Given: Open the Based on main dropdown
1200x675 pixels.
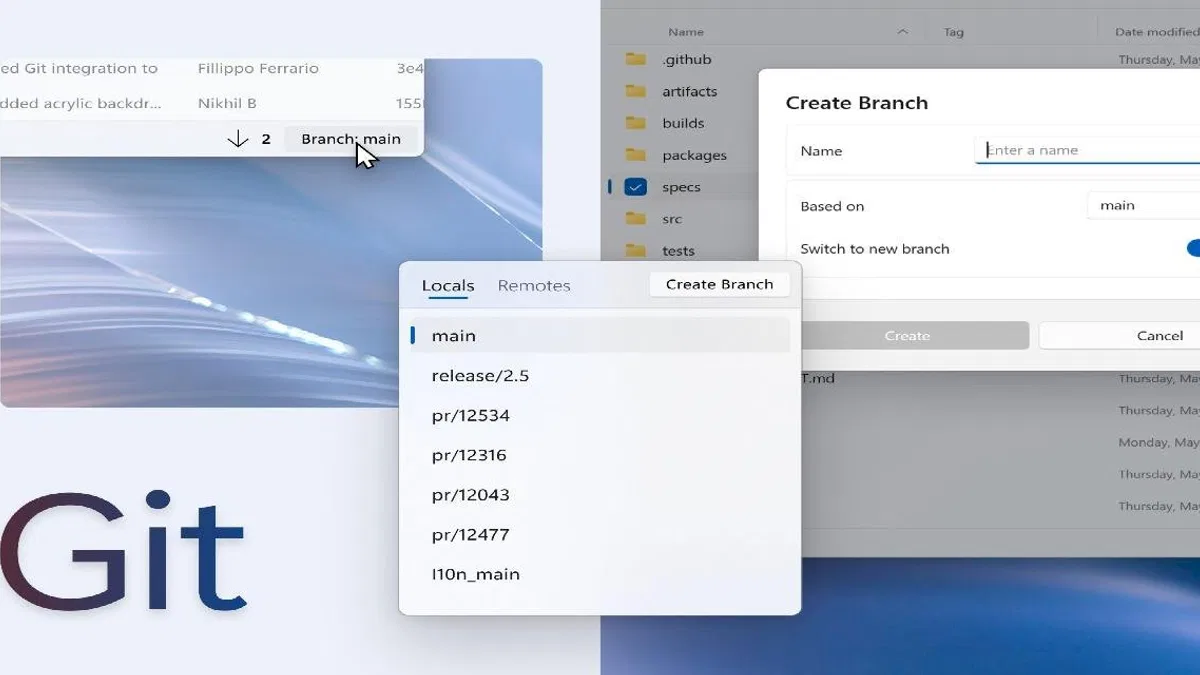Looking at the screenshot, I should coord(1143,205).
